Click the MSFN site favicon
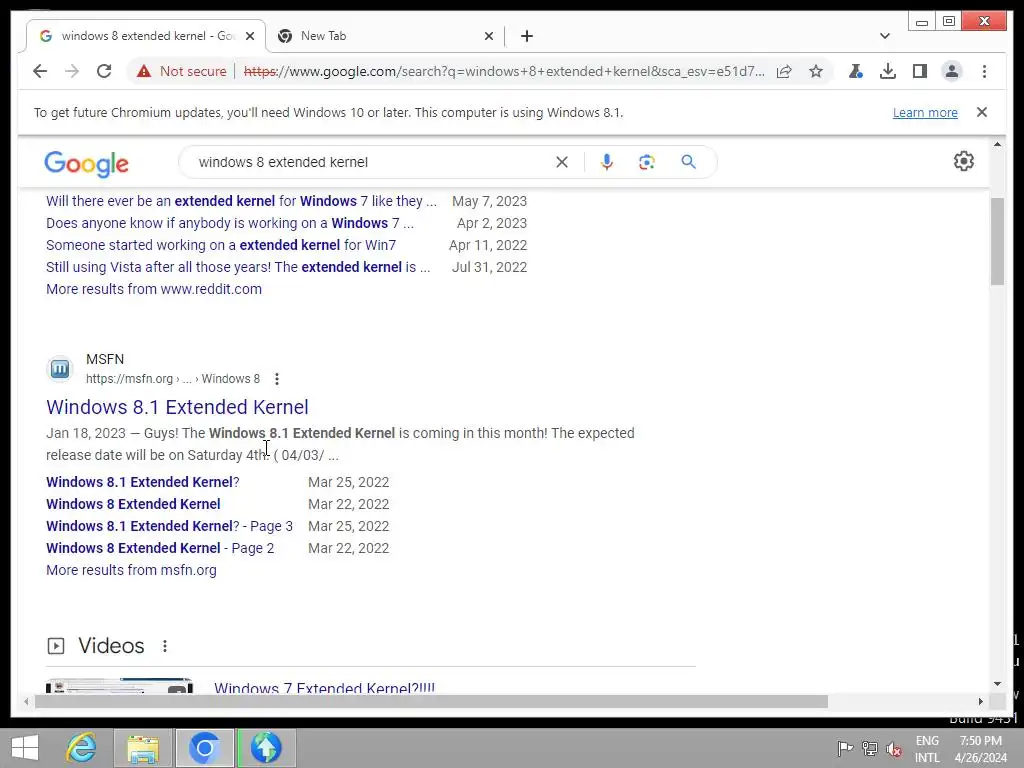The height and width of the screenshot is (768, 1024). (x=59, y=369)
